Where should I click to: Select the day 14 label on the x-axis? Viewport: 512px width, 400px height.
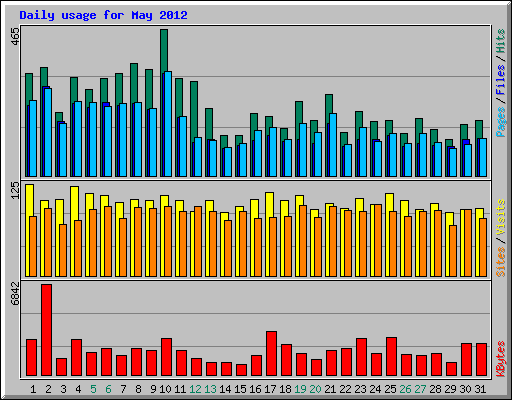click(x=225, y=389)
